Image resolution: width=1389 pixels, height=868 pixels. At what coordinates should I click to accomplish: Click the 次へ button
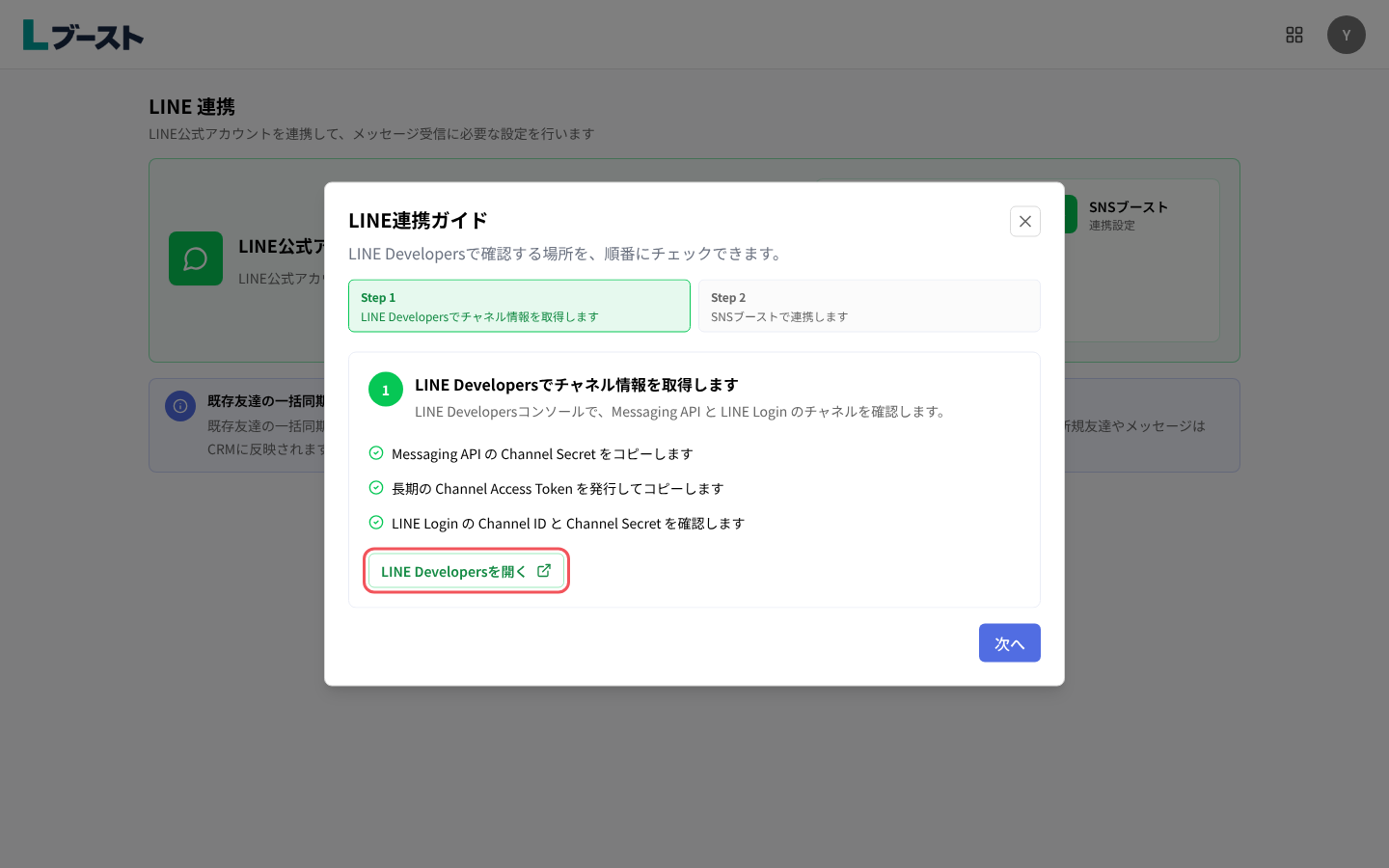1009,642
